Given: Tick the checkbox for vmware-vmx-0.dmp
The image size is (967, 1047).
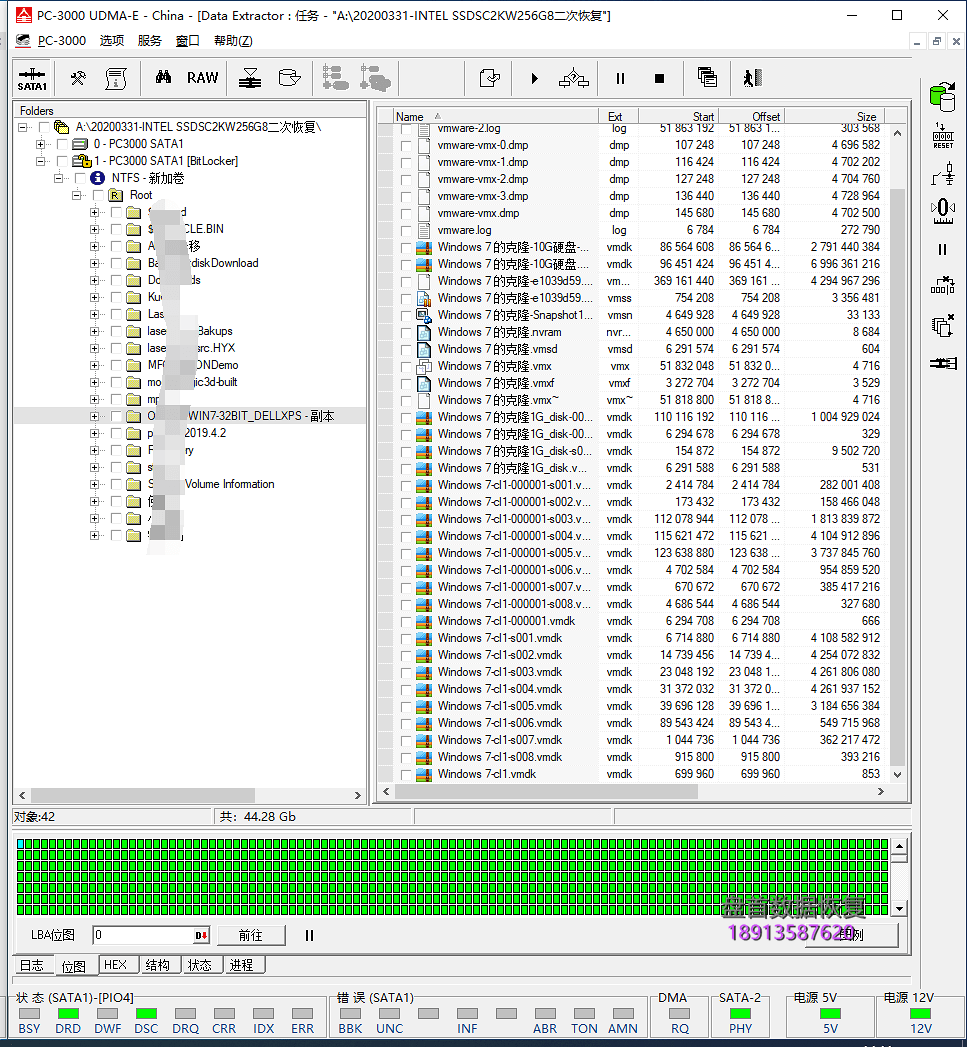Looking at the screenshot, I should [406, 146].
